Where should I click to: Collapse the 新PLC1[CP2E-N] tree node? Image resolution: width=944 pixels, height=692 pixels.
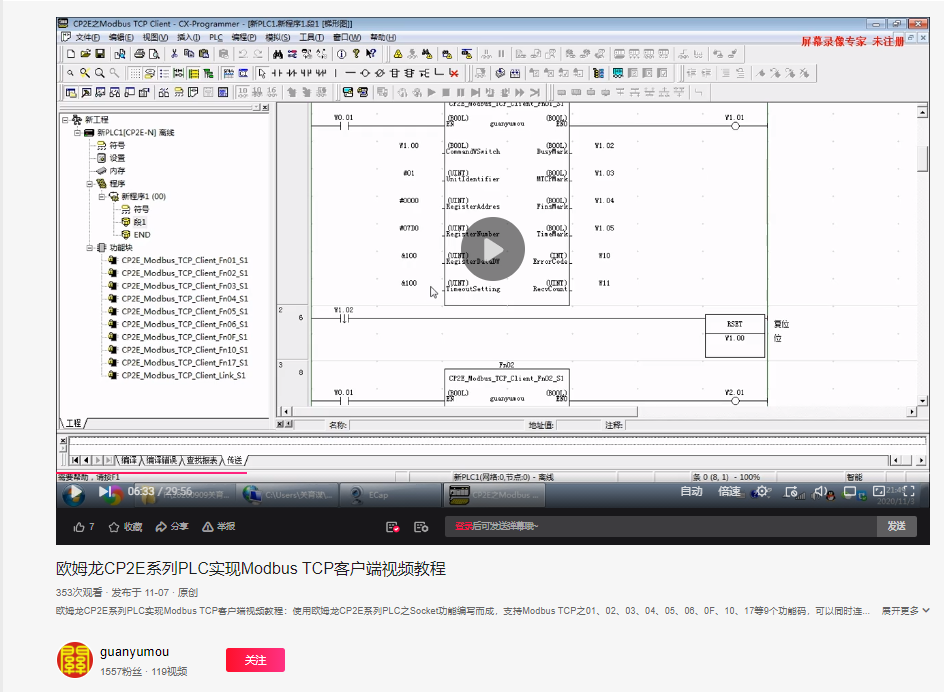(x=77, y=132)
